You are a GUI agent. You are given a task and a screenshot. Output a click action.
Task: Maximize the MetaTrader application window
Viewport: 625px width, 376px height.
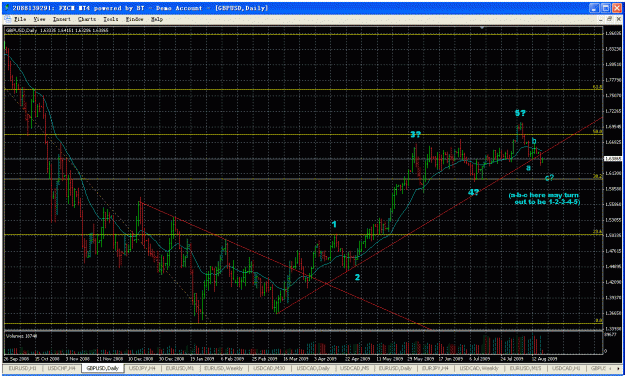point(605,8)
